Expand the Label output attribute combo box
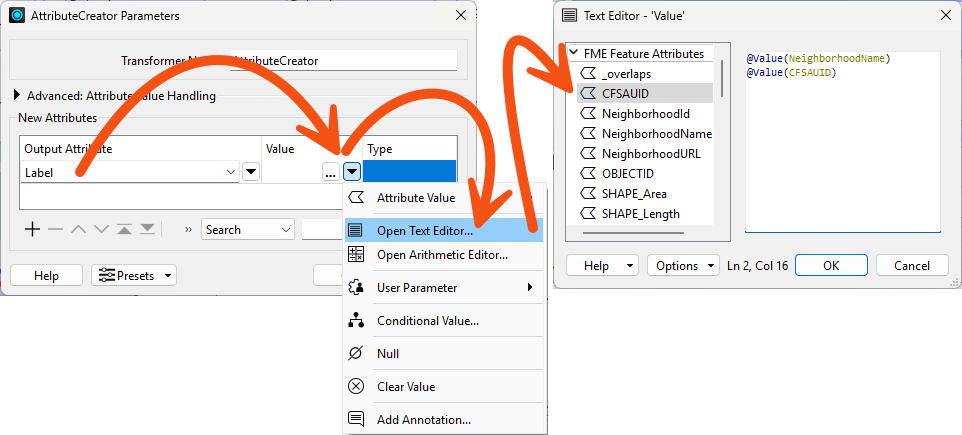The image size is (962, 435). click(x=231, y=173)
